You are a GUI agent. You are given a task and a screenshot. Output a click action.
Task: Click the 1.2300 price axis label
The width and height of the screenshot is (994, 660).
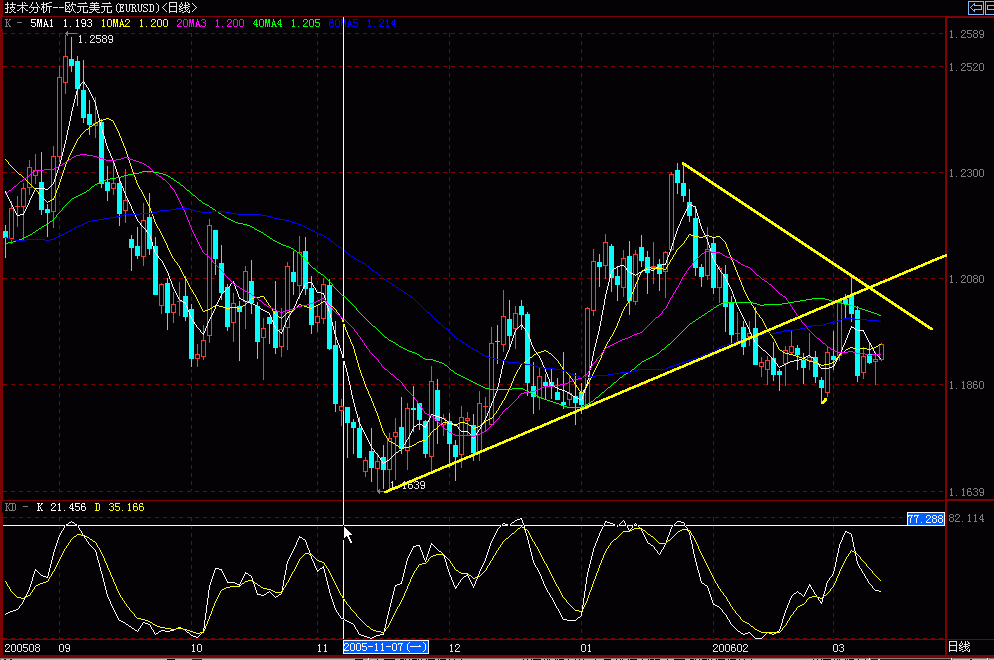coord(967,173)
